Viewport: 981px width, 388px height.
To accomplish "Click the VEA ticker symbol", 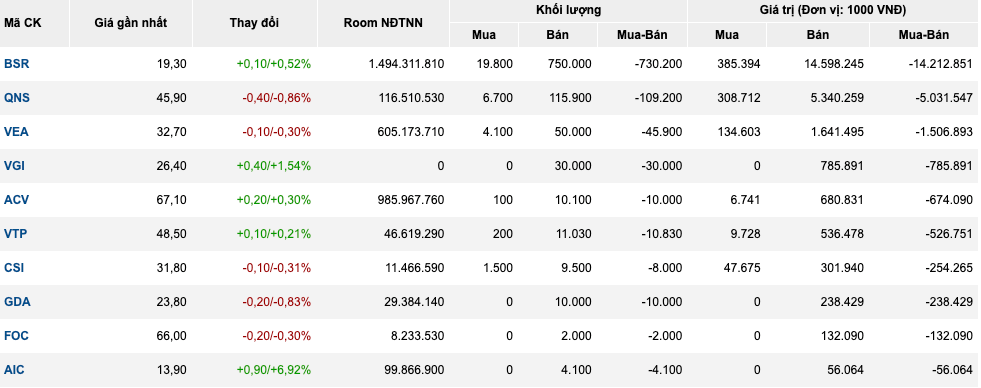I will point(16,132).
